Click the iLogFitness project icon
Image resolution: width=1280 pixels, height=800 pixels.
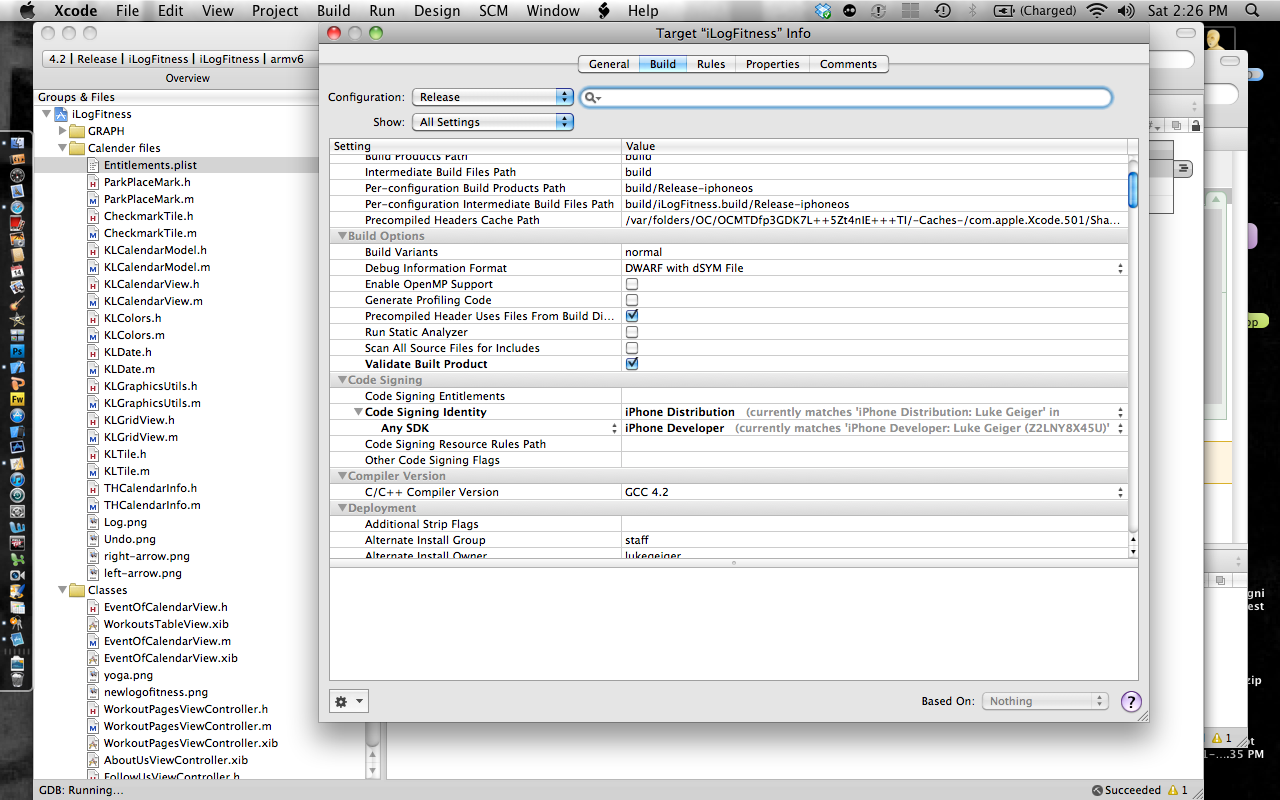61,114
